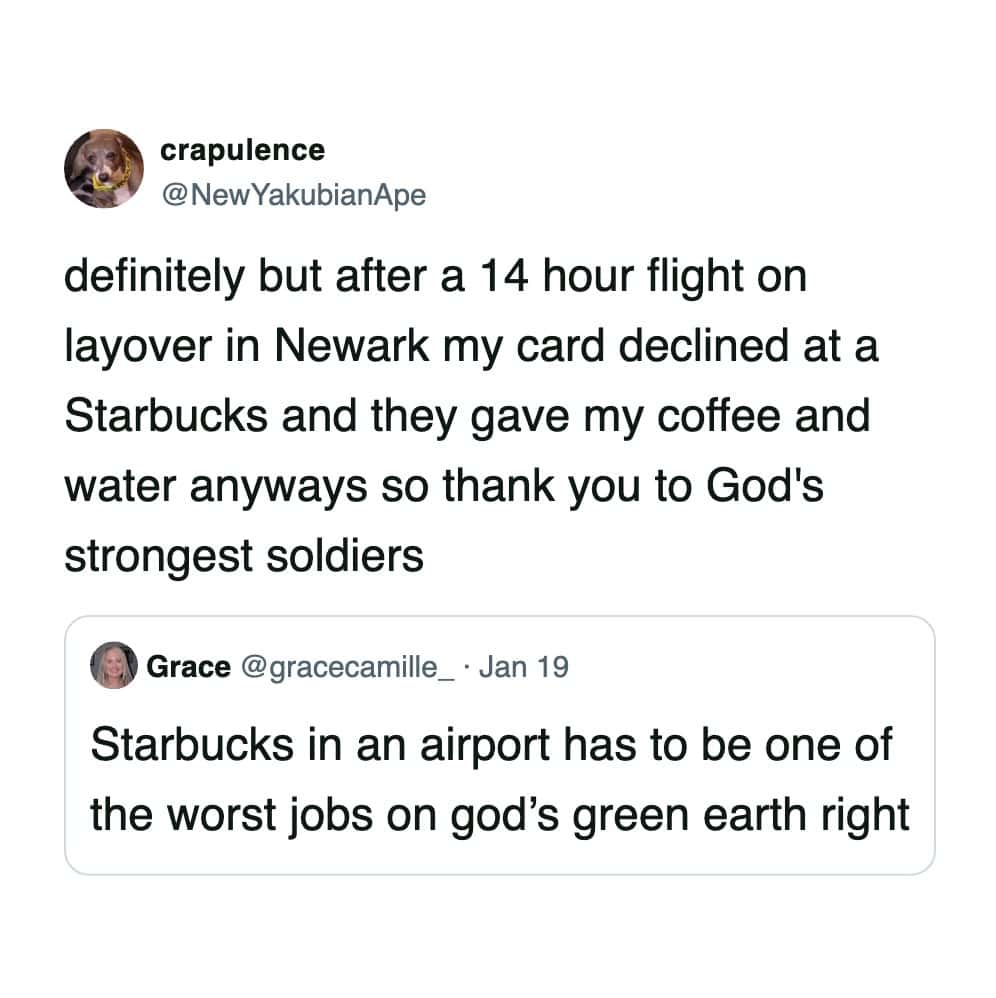Open the crapulence display name
Screen dimensions: 996x998
[x=242, y=150]
